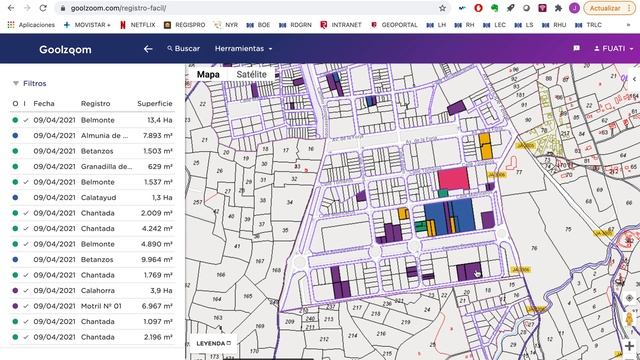Sort the list by Superficie column

click(x=155, y=104)
